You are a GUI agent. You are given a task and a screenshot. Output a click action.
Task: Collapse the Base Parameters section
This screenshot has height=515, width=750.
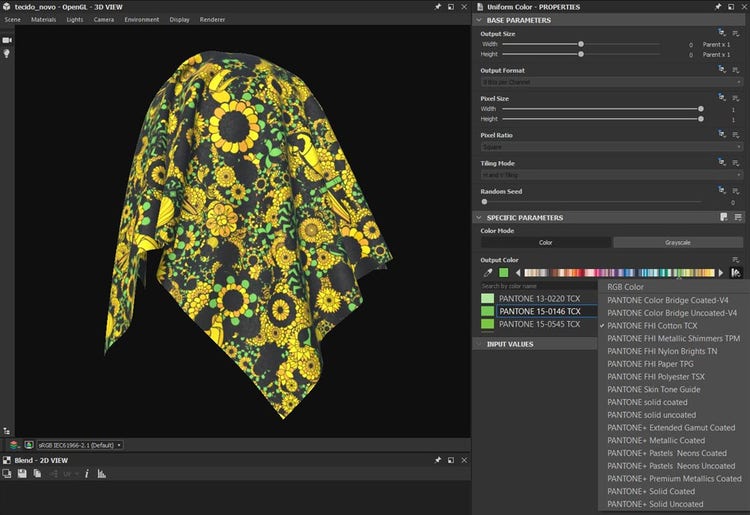coord(477,20)
